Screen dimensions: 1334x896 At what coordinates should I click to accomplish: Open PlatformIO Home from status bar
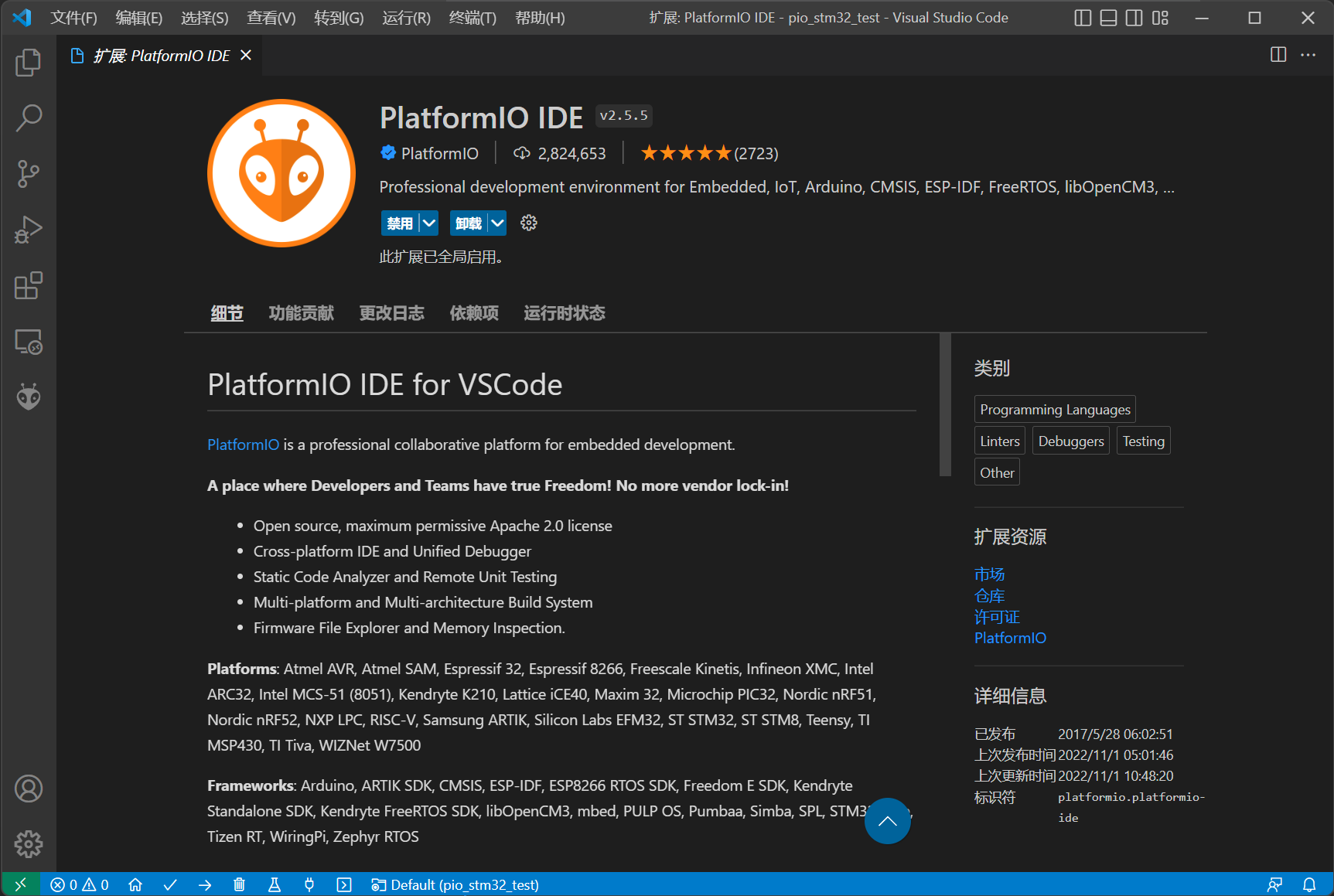click(x=135, y=884)
